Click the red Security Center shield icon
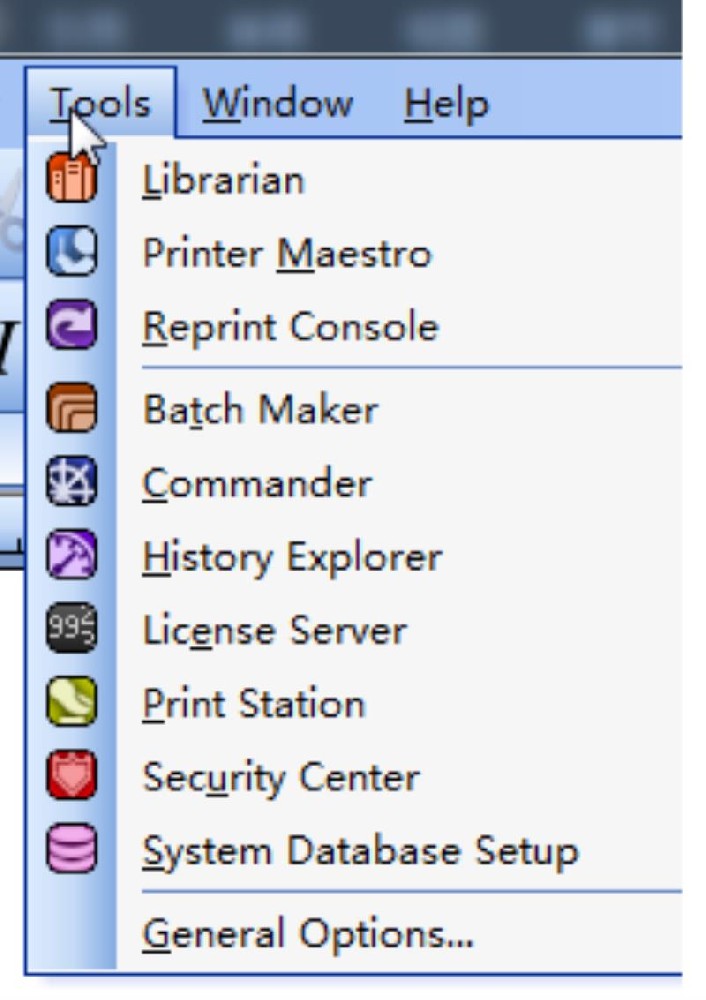The width and height of the screenshot is (706, 1000). click(71, 775)
